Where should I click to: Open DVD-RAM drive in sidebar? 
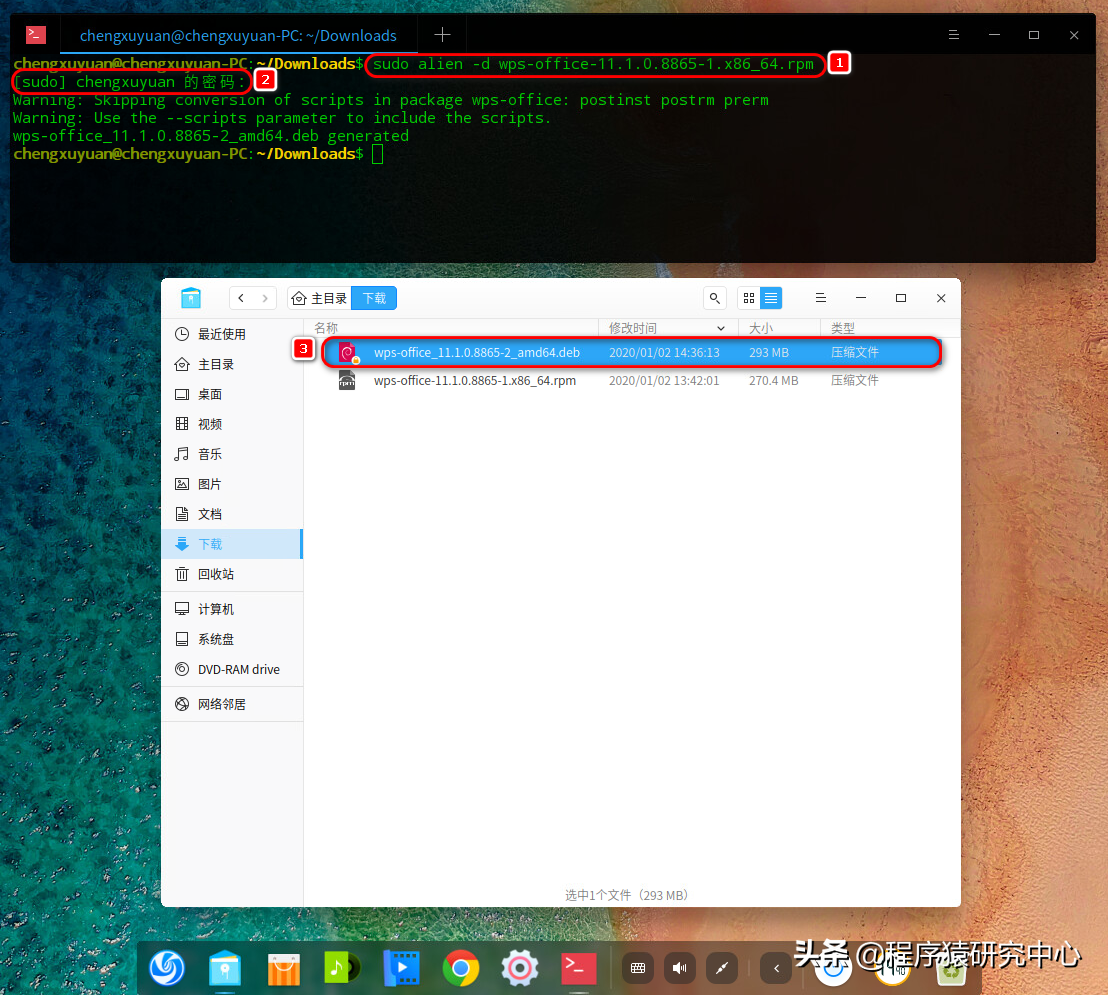[x=232, y=669]
